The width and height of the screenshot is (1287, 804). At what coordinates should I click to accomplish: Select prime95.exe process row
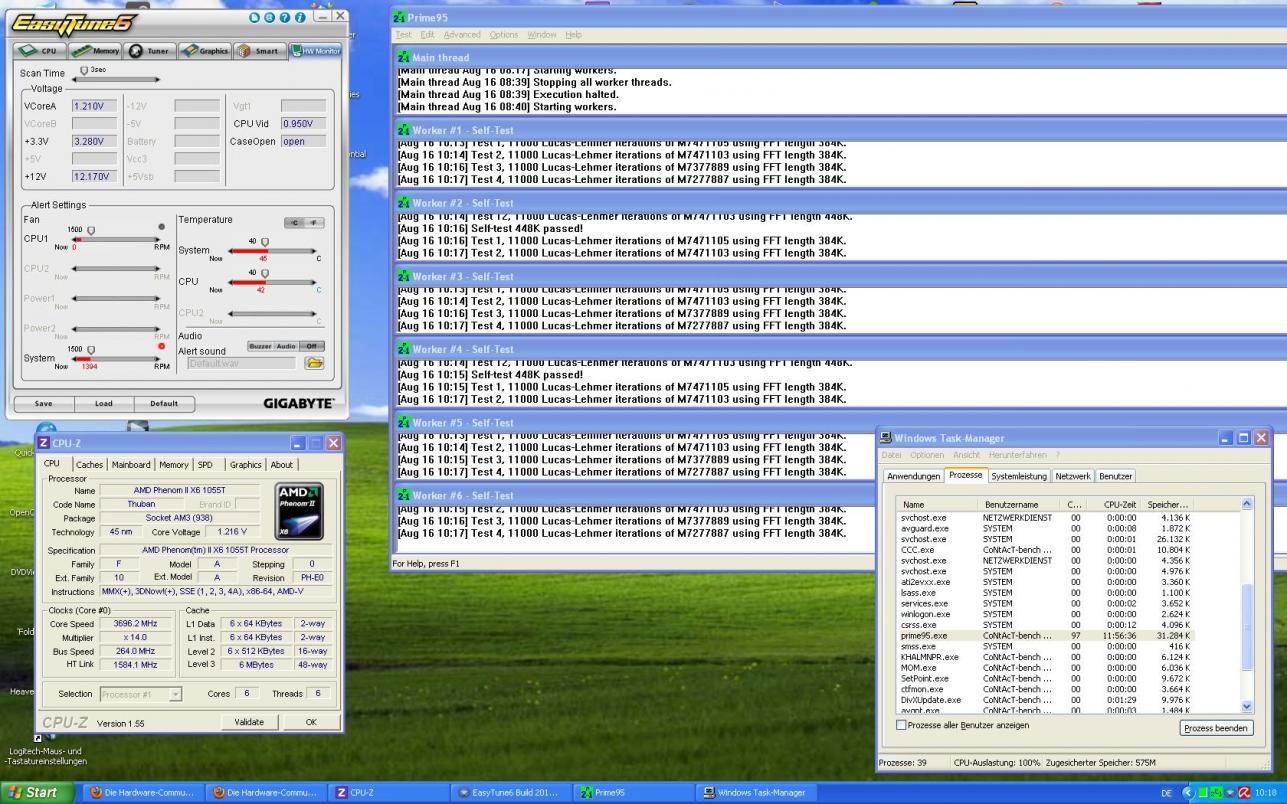1046,635
